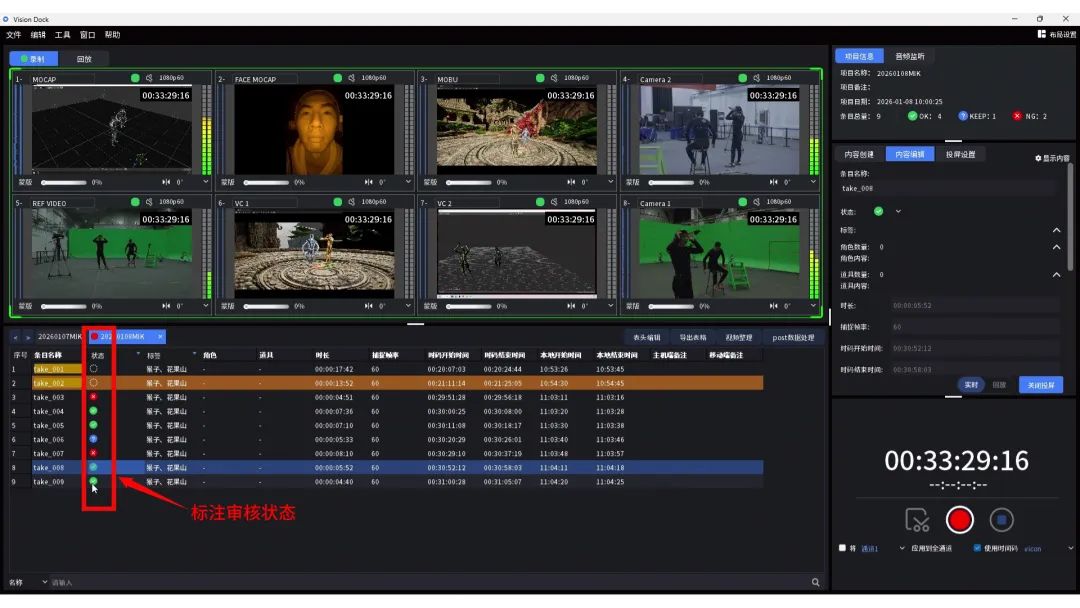Image resolution: width=1080 pixels, height=608 pixels.
Task: Mute audio on the MOCAP channel
Action: click(x=149, y=78)
